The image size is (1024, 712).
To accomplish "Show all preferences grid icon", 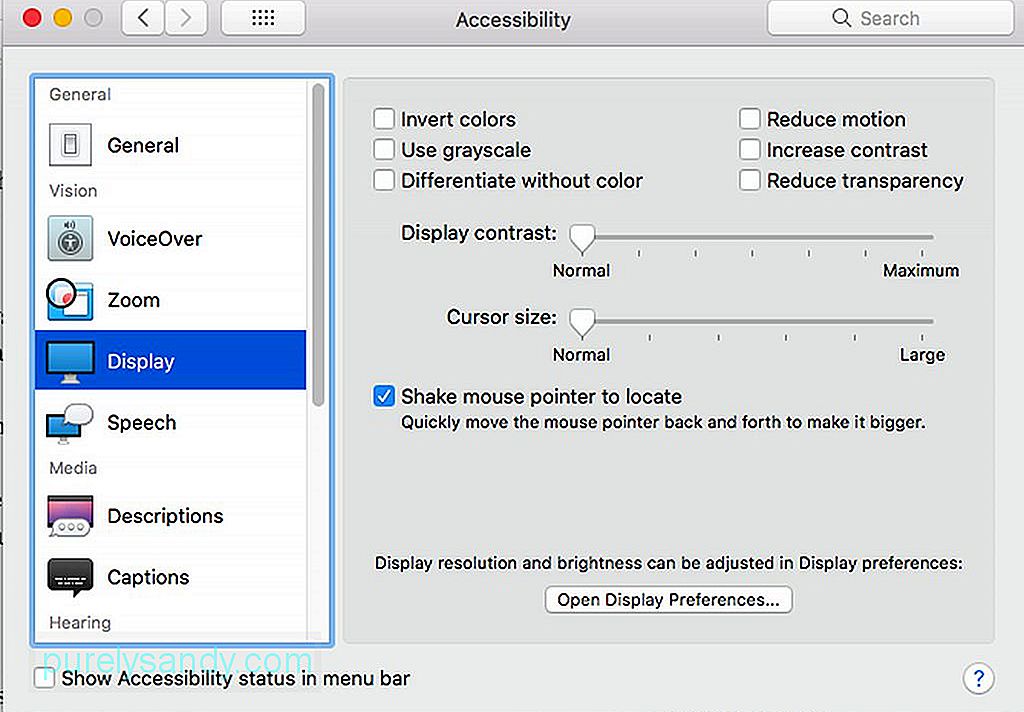I will [263, 18].
